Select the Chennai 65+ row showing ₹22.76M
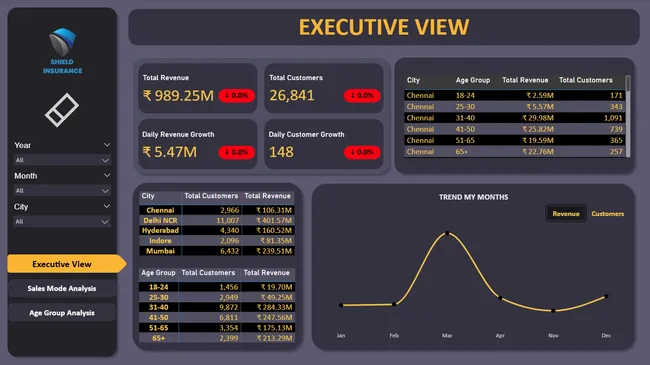 (x=514, y=152)
